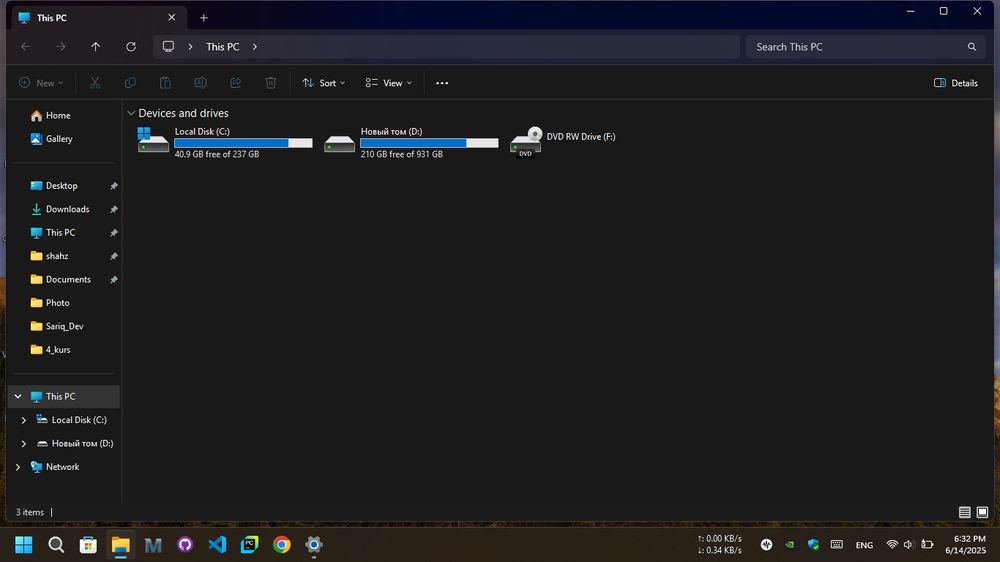1000x562 pixels.
Task: Expand Новый том (D:) in the tree
Action: 24,443
